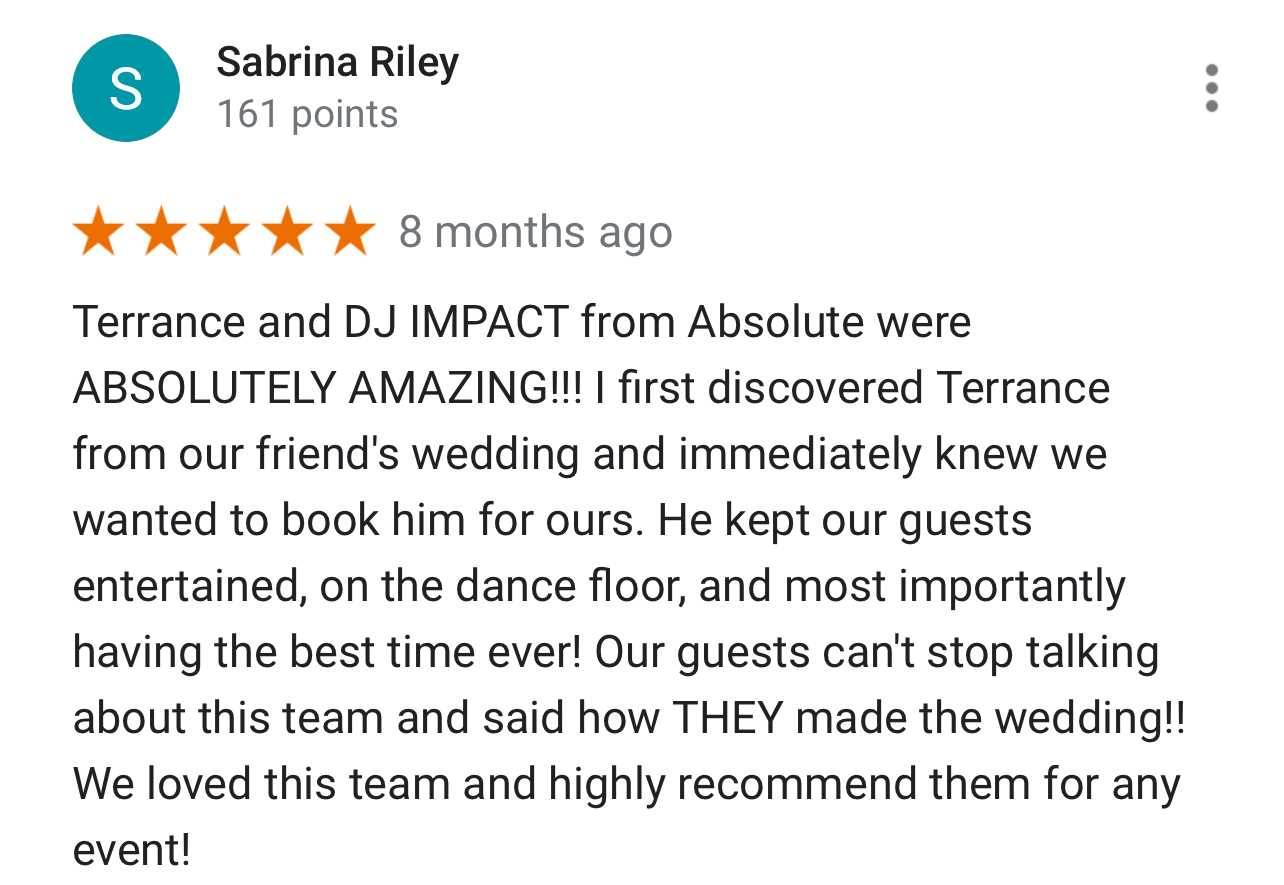
Task: Click the final word event!
Action: click(x=131, y=850)
